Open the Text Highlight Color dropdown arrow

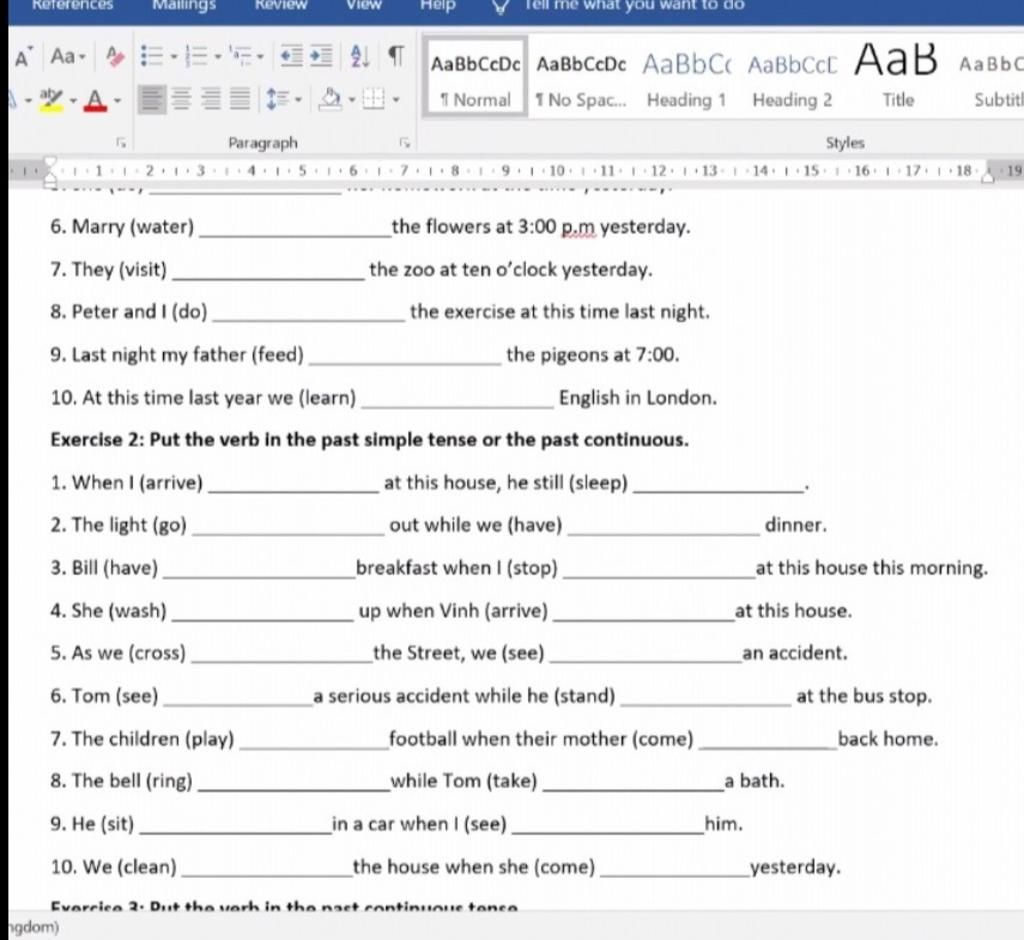(72, 101)
